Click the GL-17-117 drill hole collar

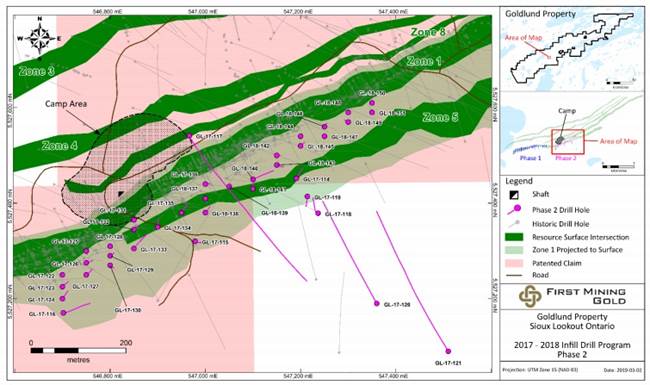tap(190, 136)
